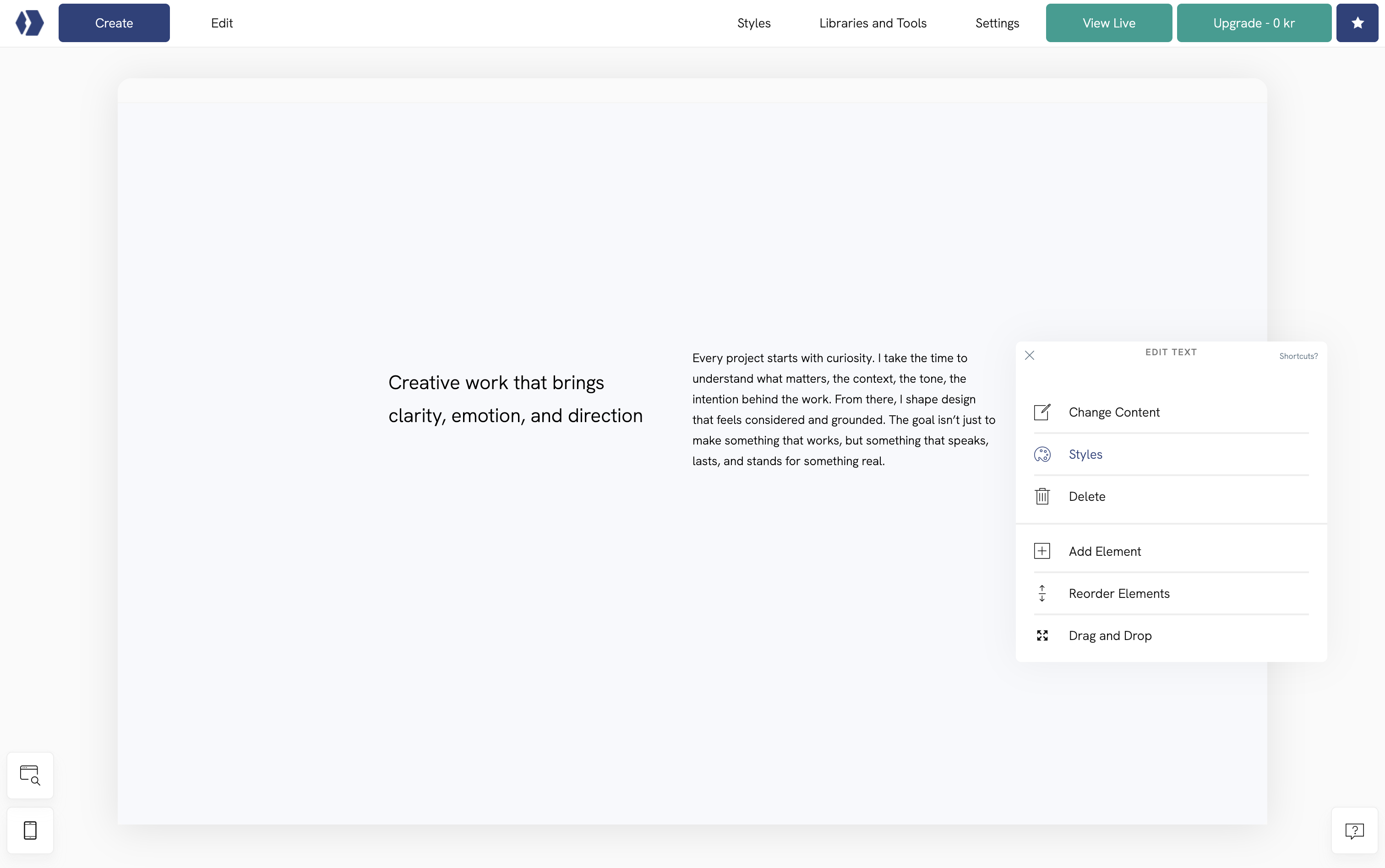Open the help chat question icon
This screenshot has width=1385, height=868.
point(1354,830)
